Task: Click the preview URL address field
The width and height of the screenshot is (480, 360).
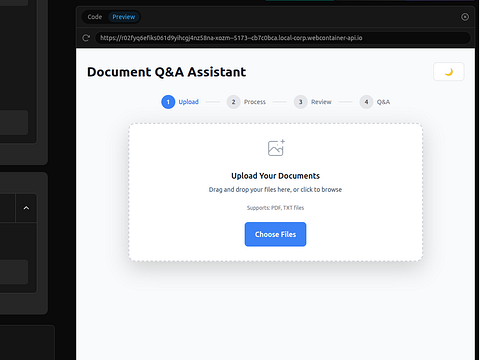Action: 283,38
